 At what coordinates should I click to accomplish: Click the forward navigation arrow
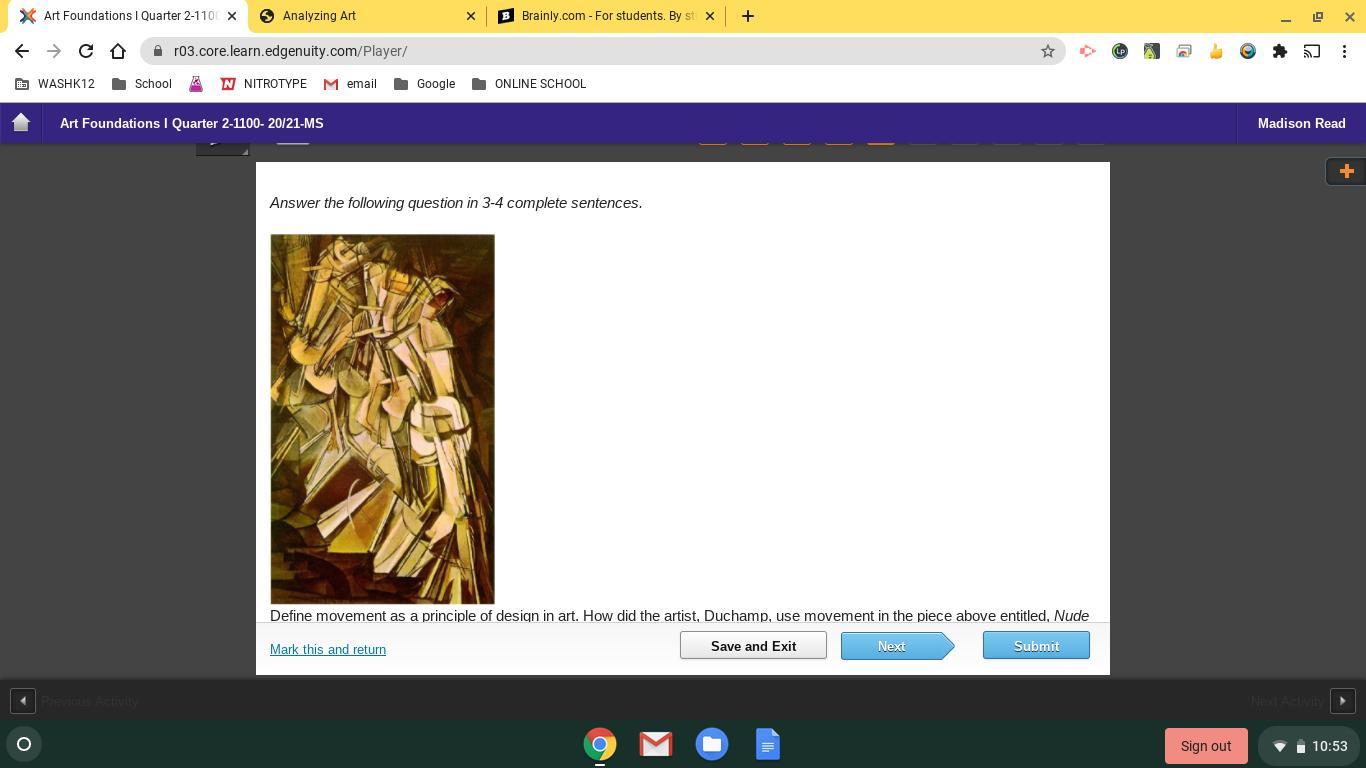(54, 51)
